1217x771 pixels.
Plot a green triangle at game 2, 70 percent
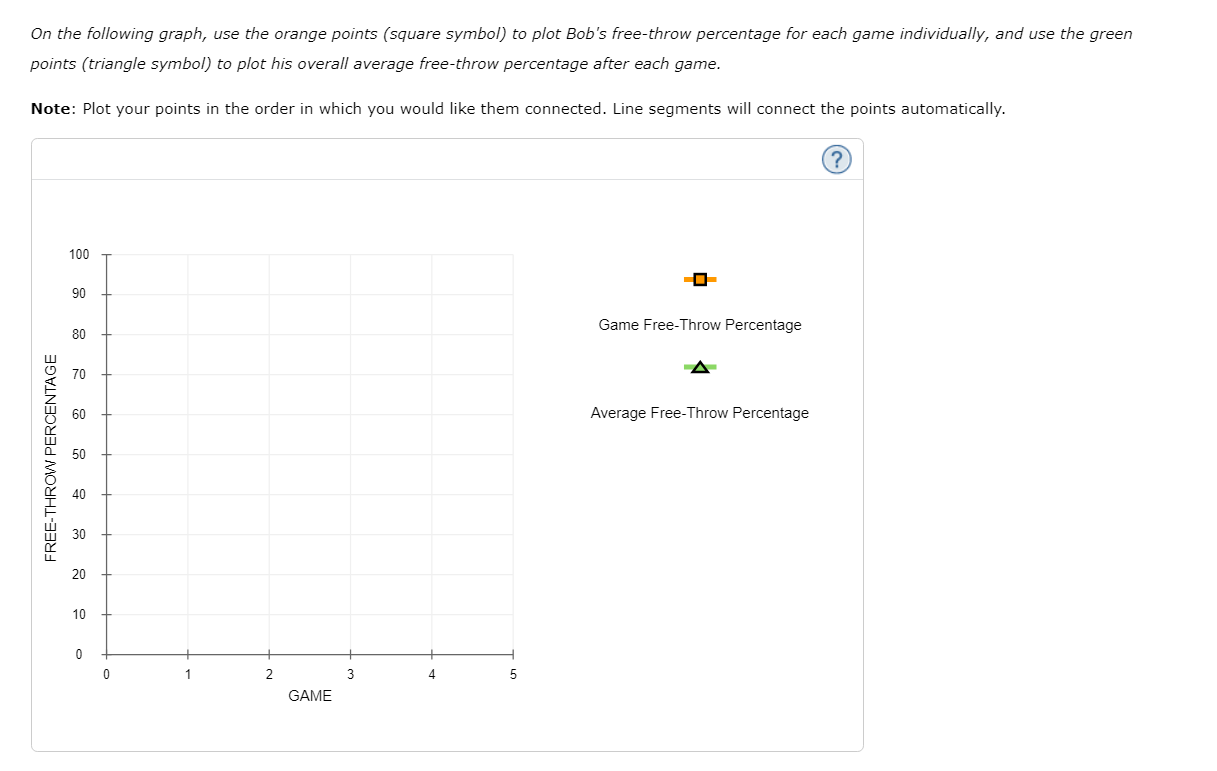point(268,374)
